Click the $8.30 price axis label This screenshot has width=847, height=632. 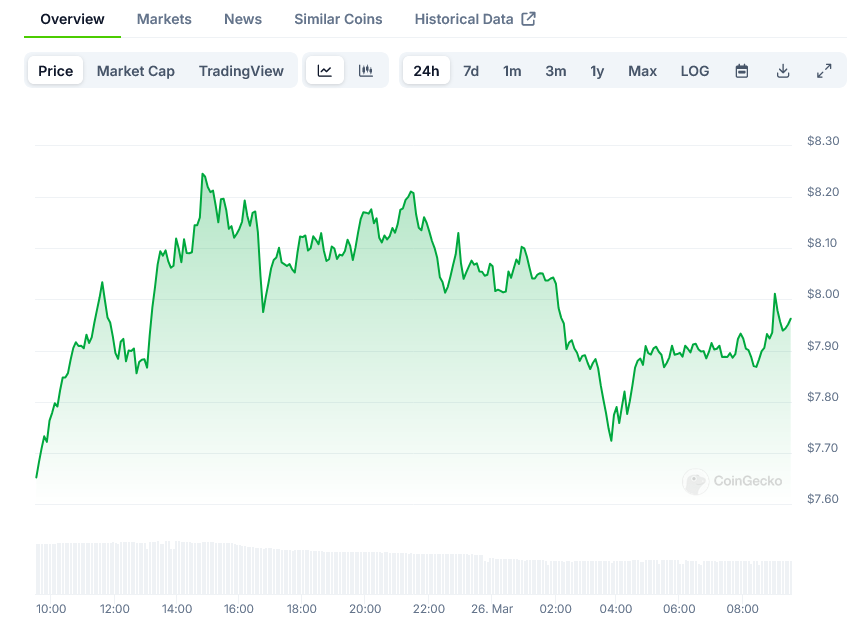[x=823, y=141]
